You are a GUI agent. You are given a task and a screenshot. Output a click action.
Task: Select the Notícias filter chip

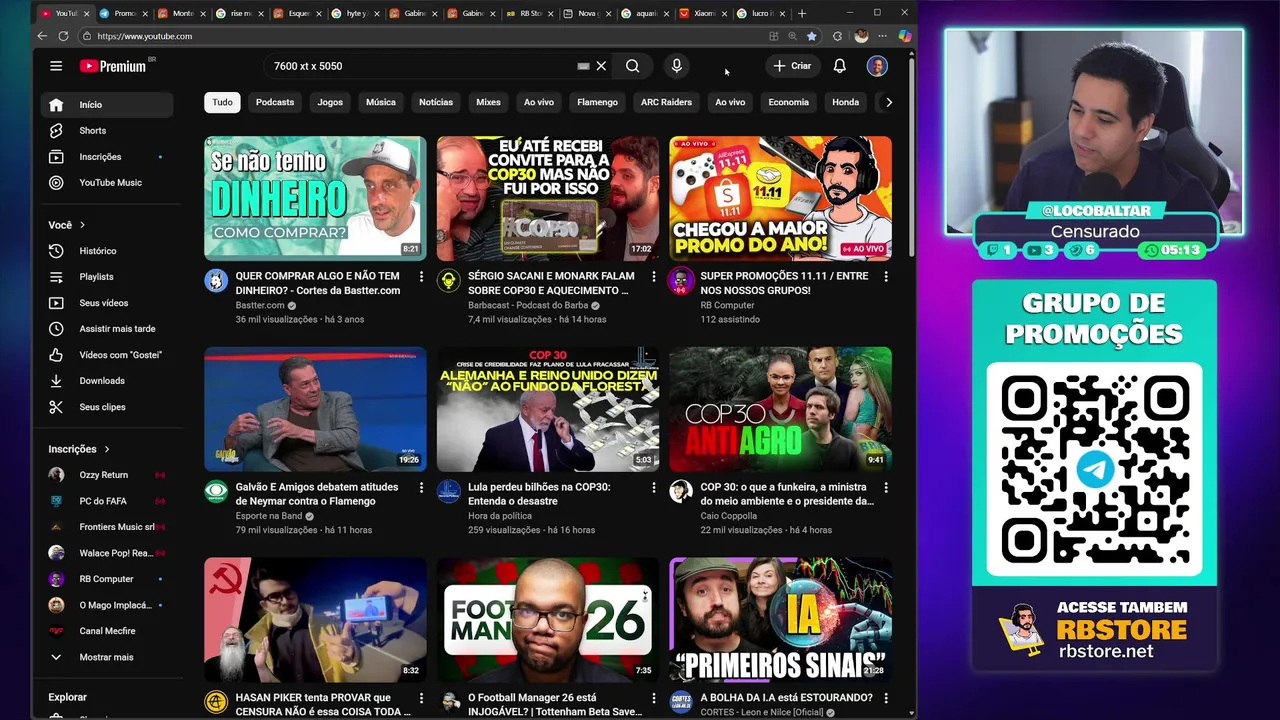tap(436, 102)
